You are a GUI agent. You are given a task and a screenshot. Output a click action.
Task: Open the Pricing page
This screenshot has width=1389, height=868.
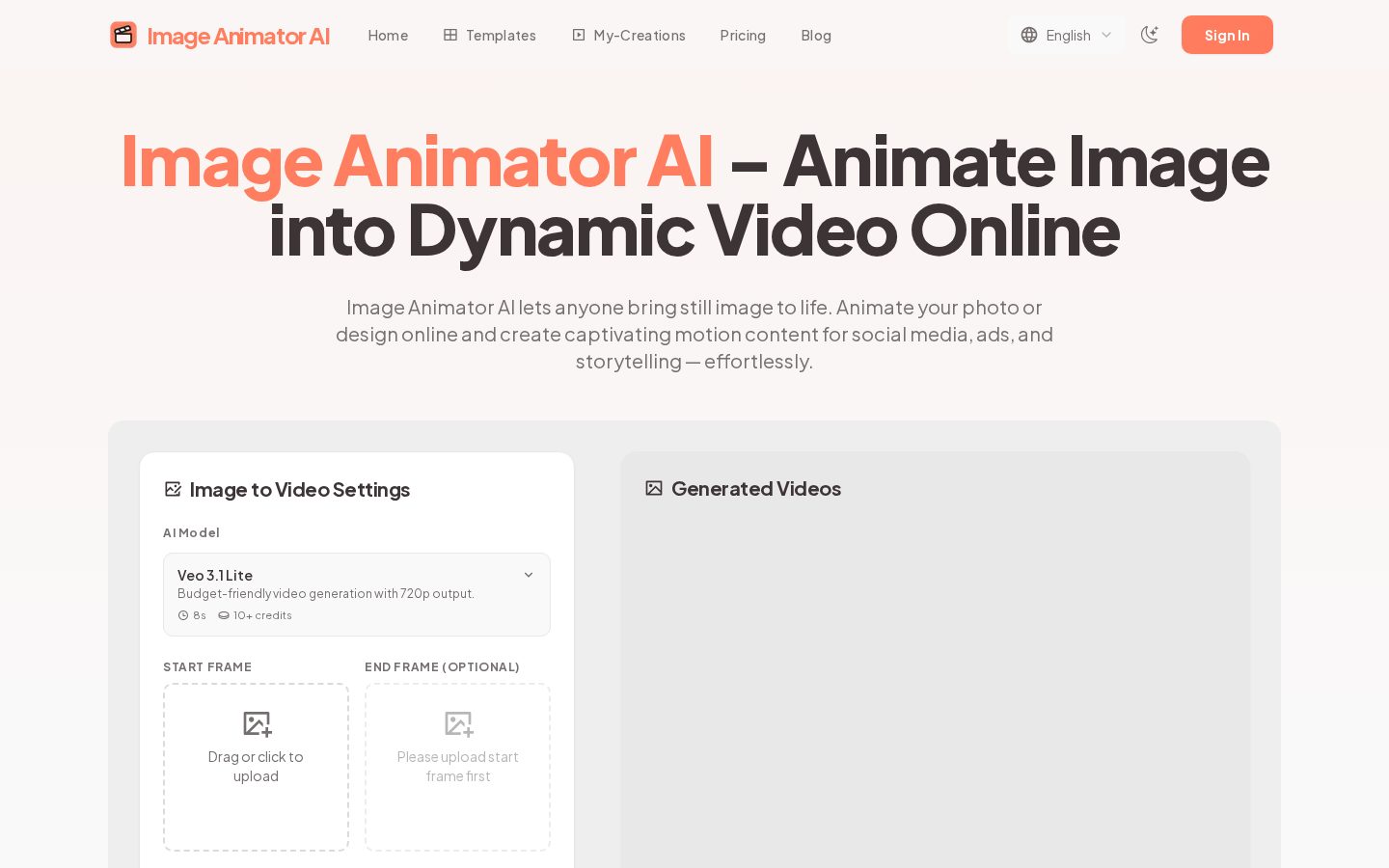743,36
